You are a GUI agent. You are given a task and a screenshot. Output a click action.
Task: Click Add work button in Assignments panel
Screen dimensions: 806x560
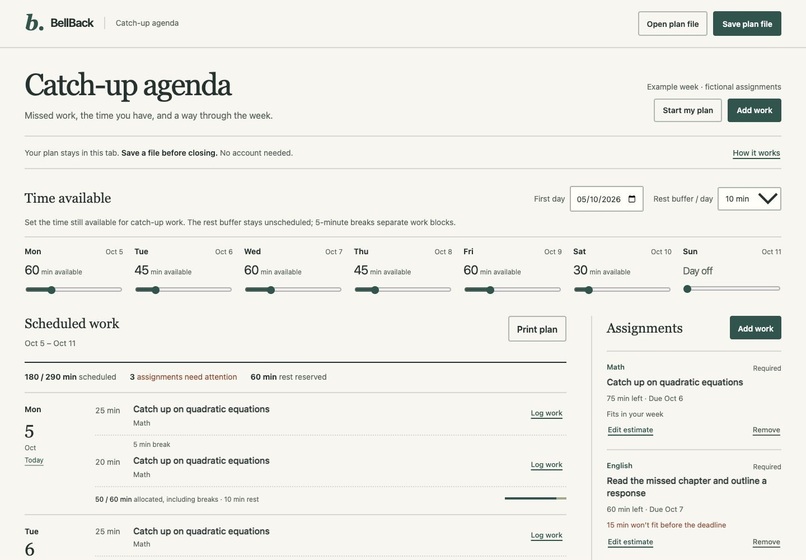coord(755,328)
